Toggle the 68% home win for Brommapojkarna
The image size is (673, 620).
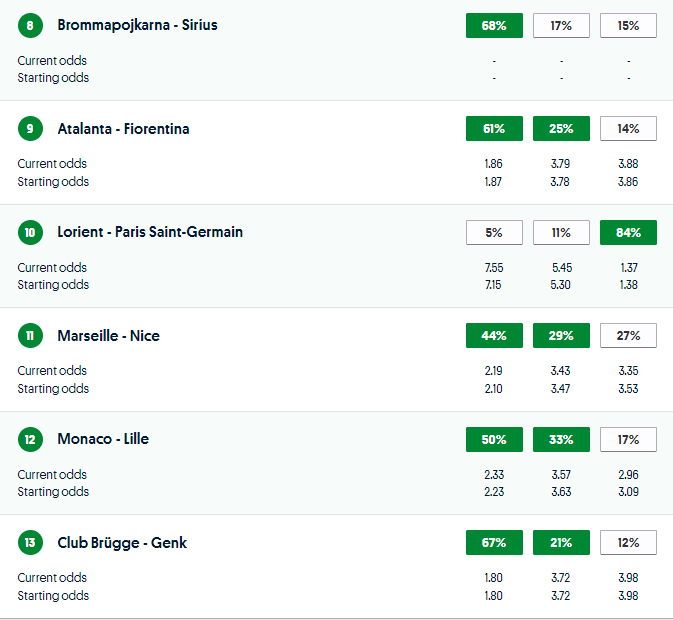click(494, 25)
